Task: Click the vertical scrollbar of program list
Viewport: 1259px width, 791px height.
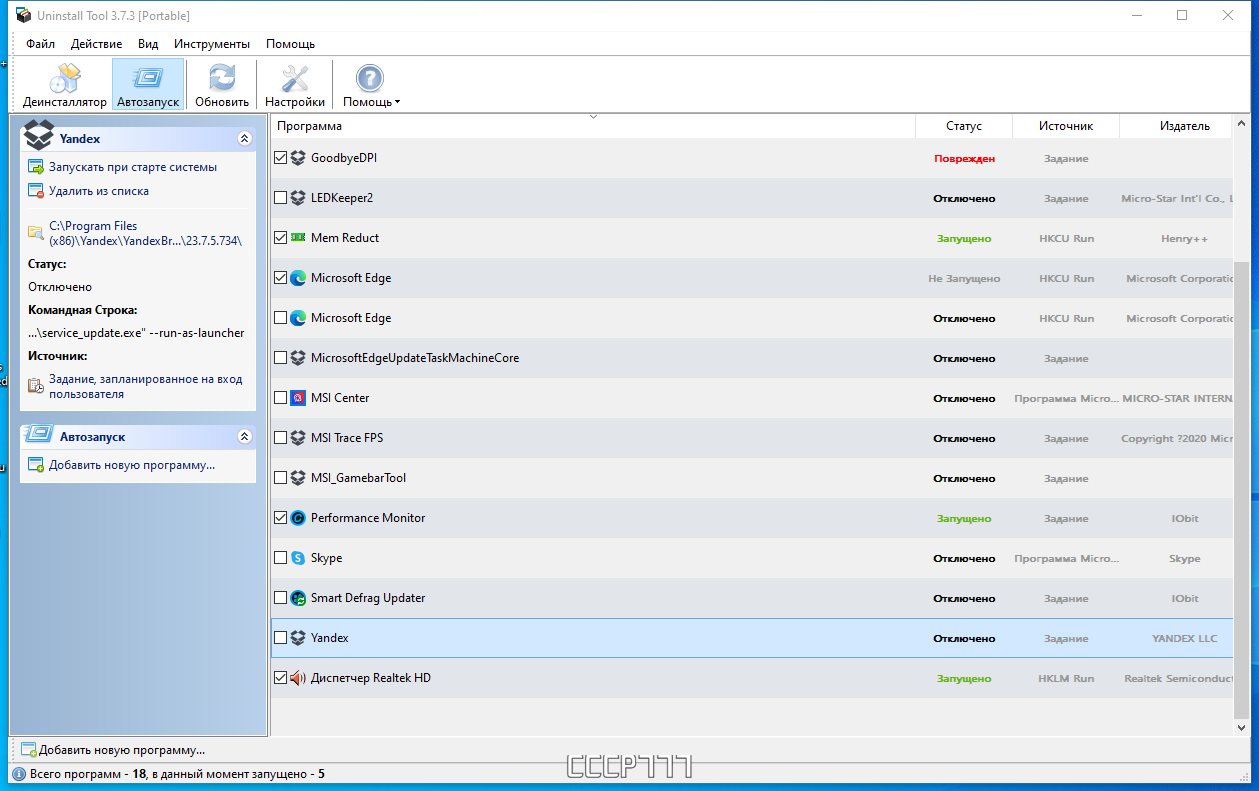Action: click(1241, 490)
